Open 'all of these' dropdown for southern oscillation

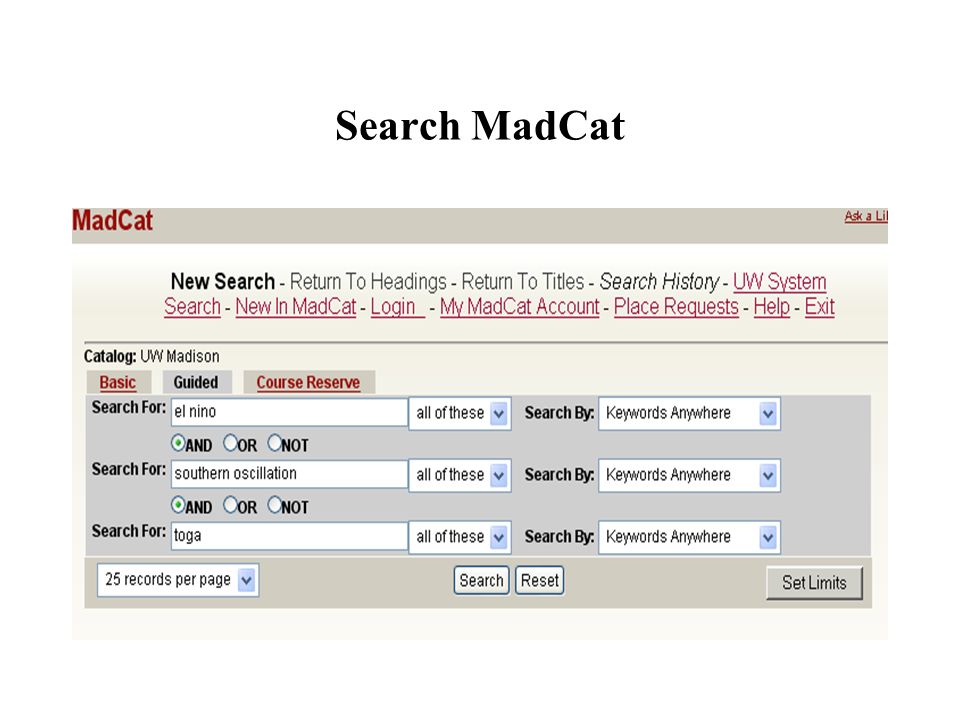point(460,475)
